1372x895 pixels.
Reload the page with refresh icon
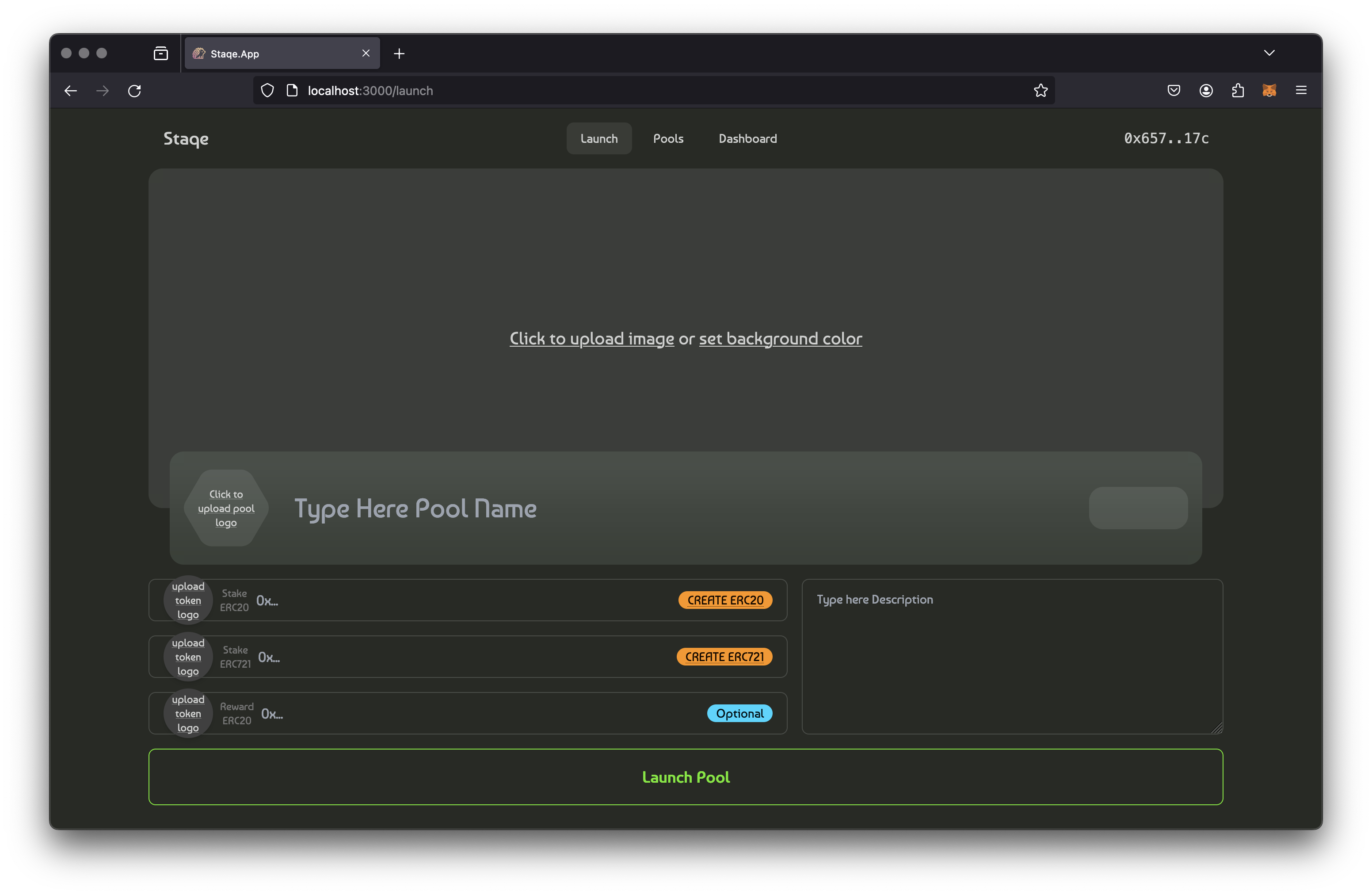pyautogui.click(x=134, y=91)
